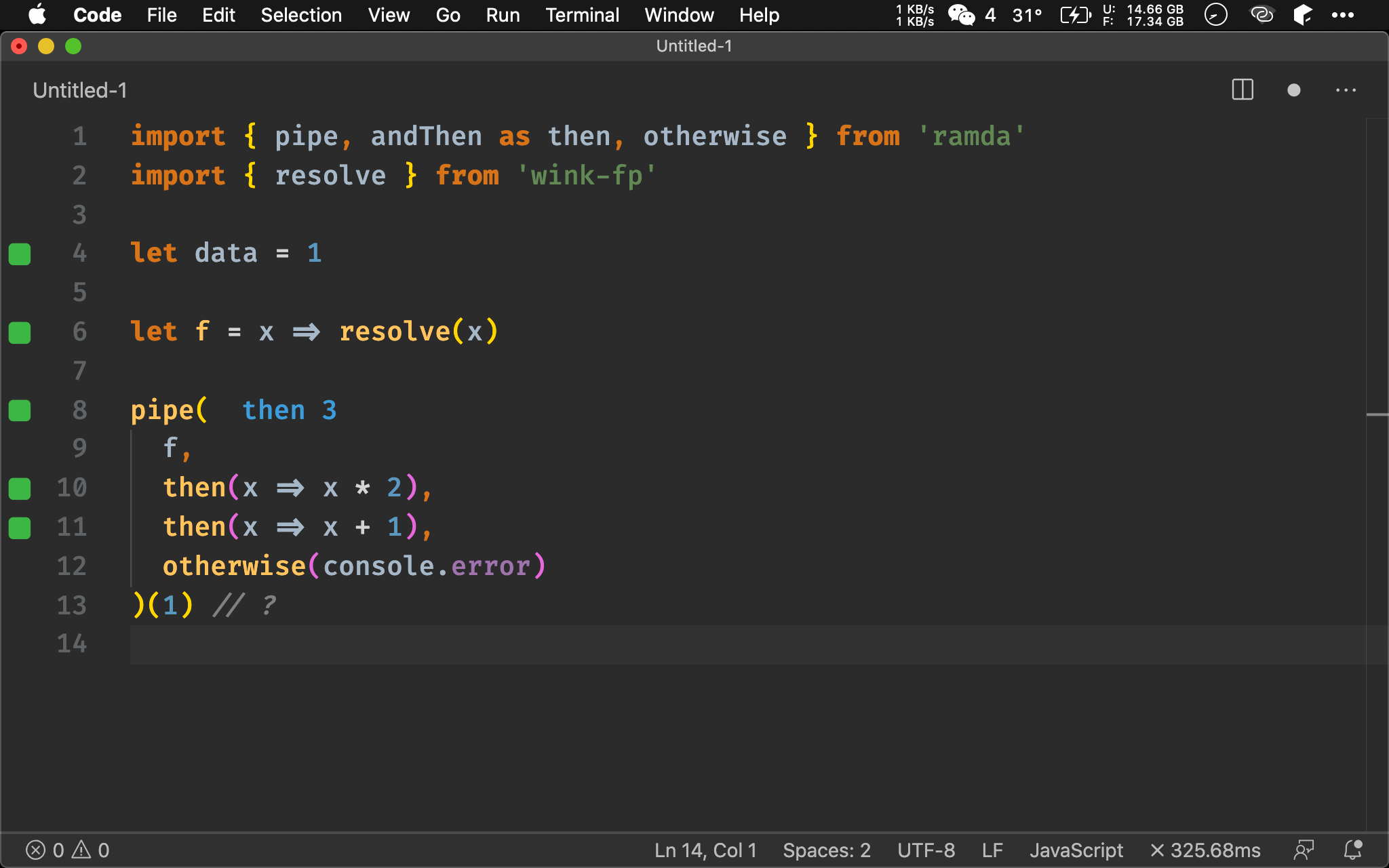
Task: Click the disk usage 14.66 GB indicator
Action: coord(1143,15)
